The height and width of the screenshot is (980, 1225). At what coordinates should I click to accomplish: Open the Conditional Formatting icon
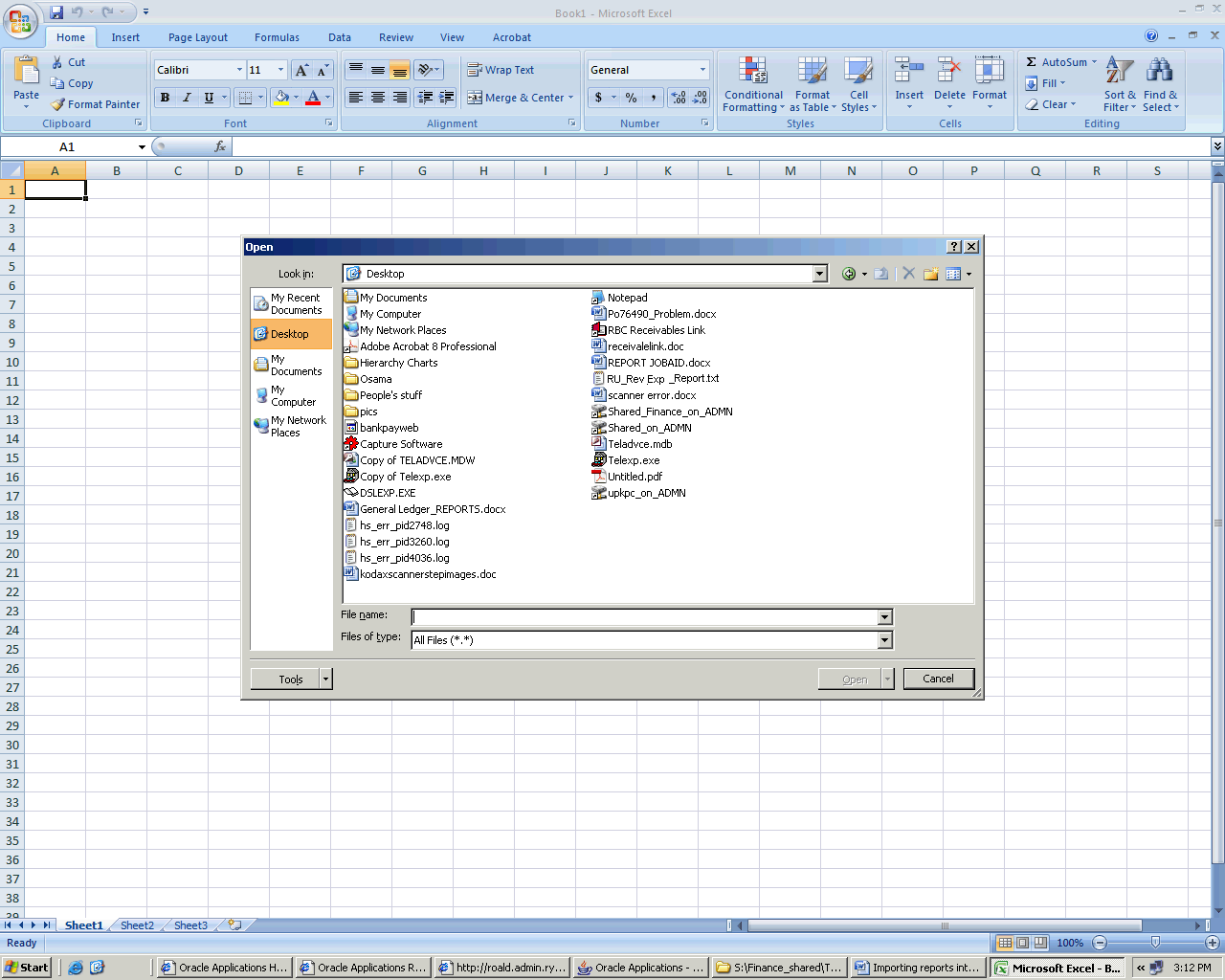pyautogui.click(x=753, y=72)
